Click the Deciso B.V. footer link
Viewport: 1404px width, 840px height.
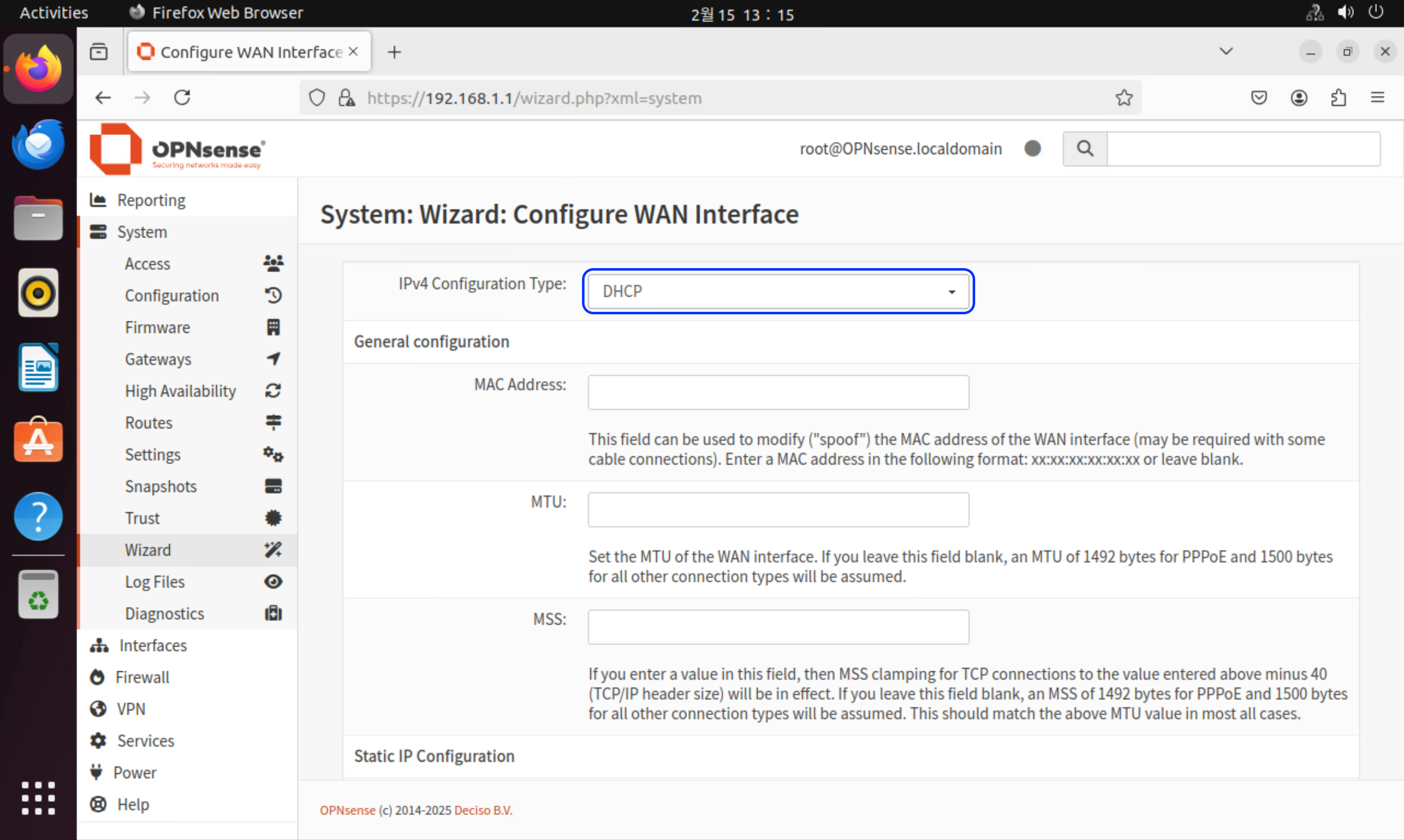point(483,810)
